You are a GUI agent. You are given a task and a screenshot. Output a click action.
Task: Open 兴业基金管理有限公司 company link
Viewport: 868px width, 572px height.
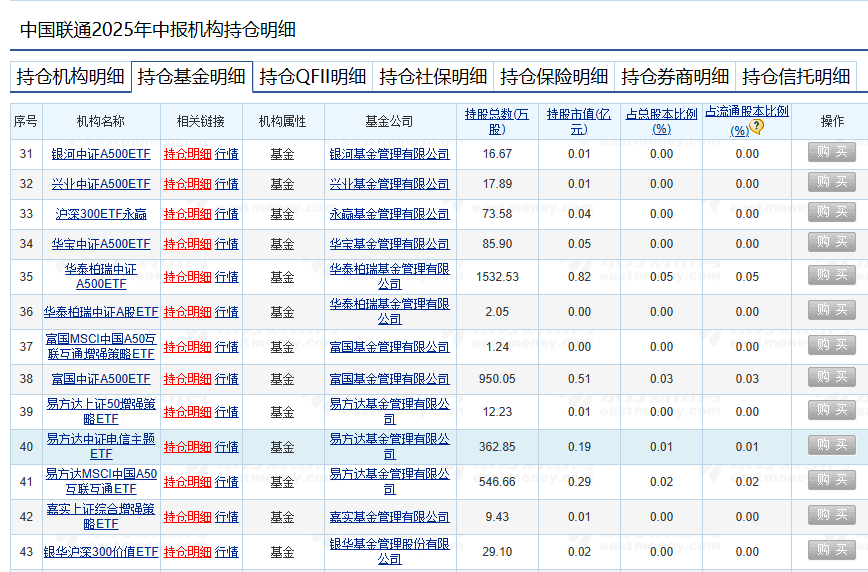click(390, 184)
